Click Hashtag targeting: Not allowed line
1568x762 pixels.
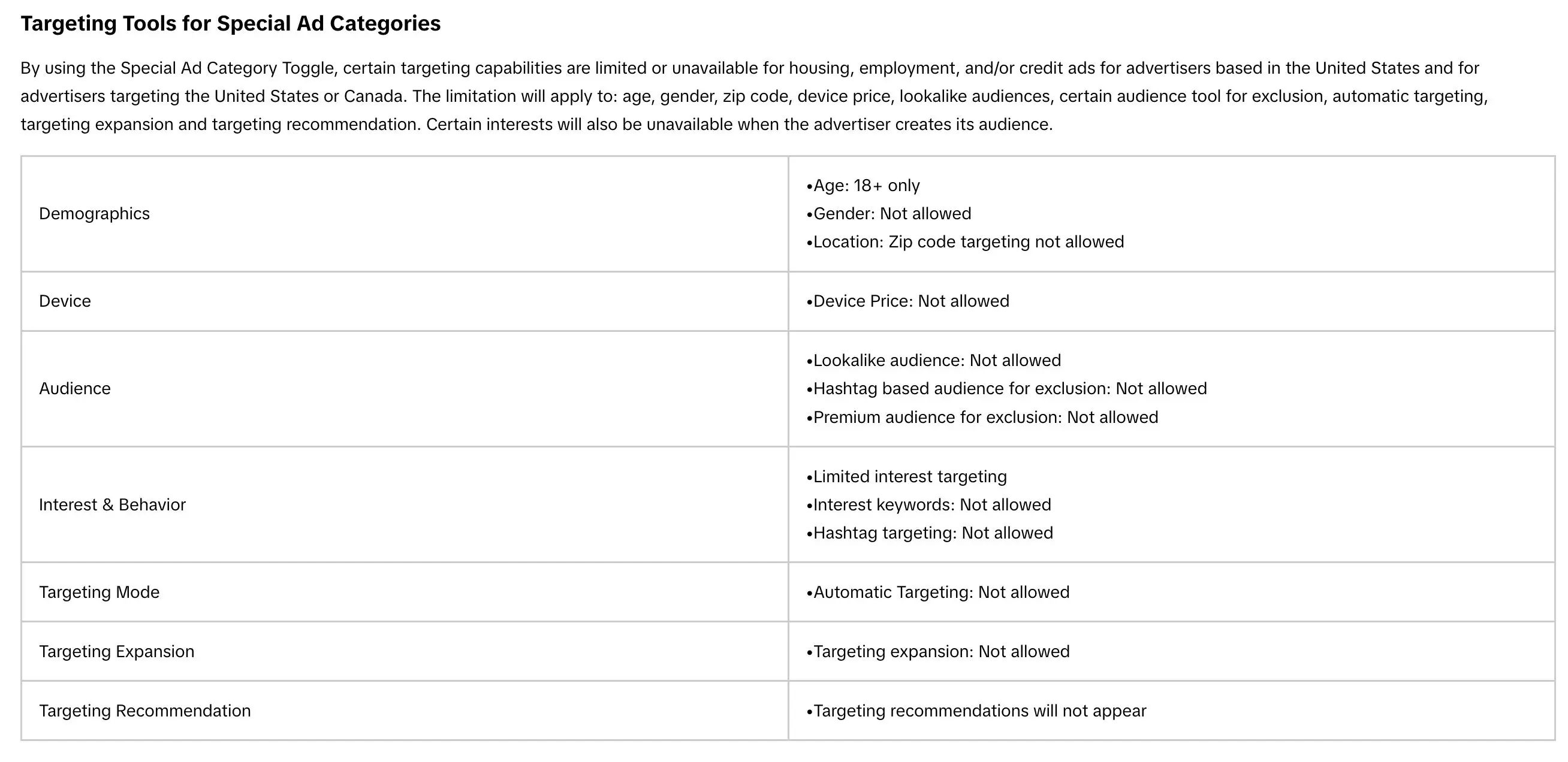pos(930,533)
